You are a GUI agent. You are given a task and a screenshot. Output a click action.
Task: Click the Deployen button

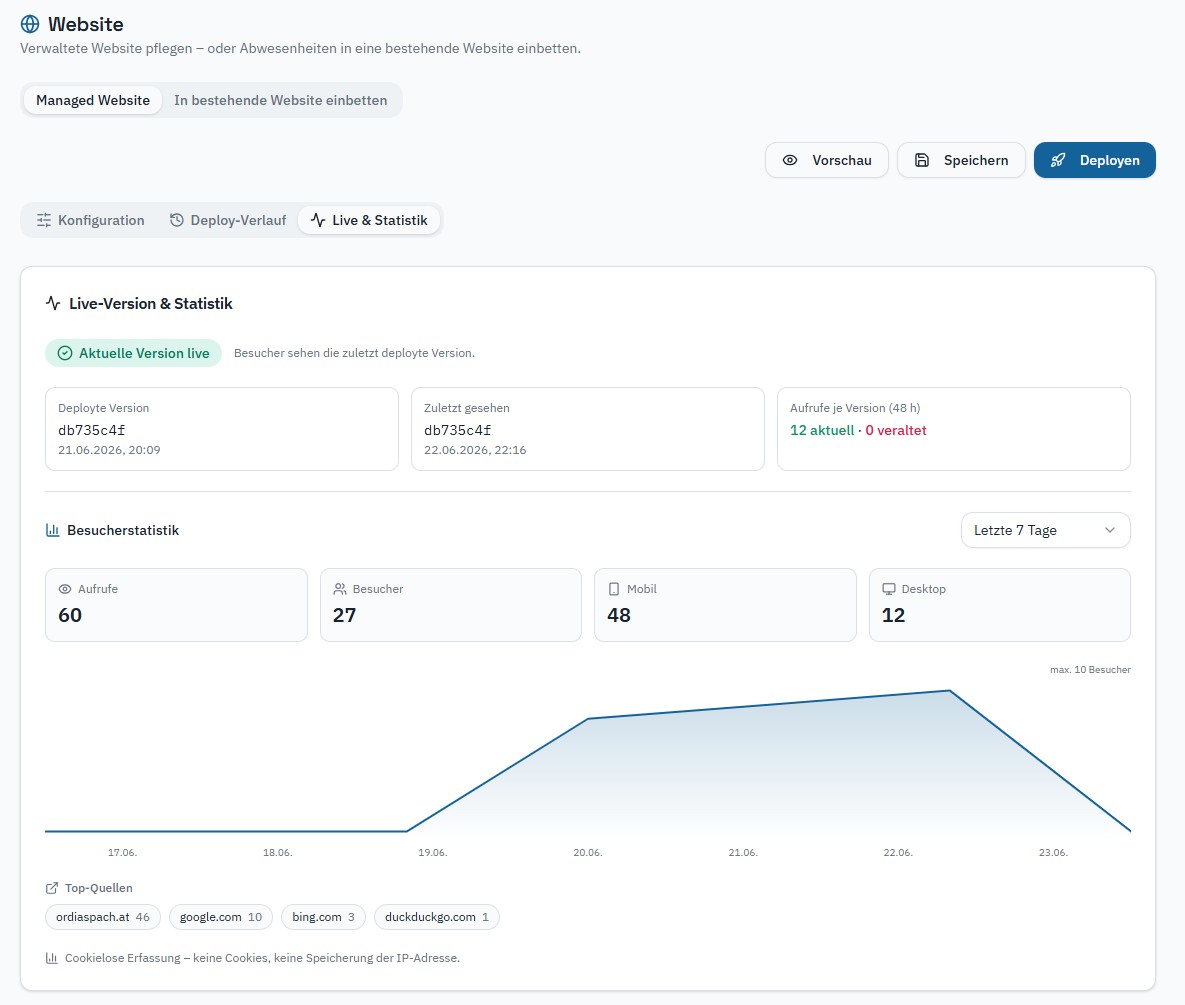point(1094,160)
